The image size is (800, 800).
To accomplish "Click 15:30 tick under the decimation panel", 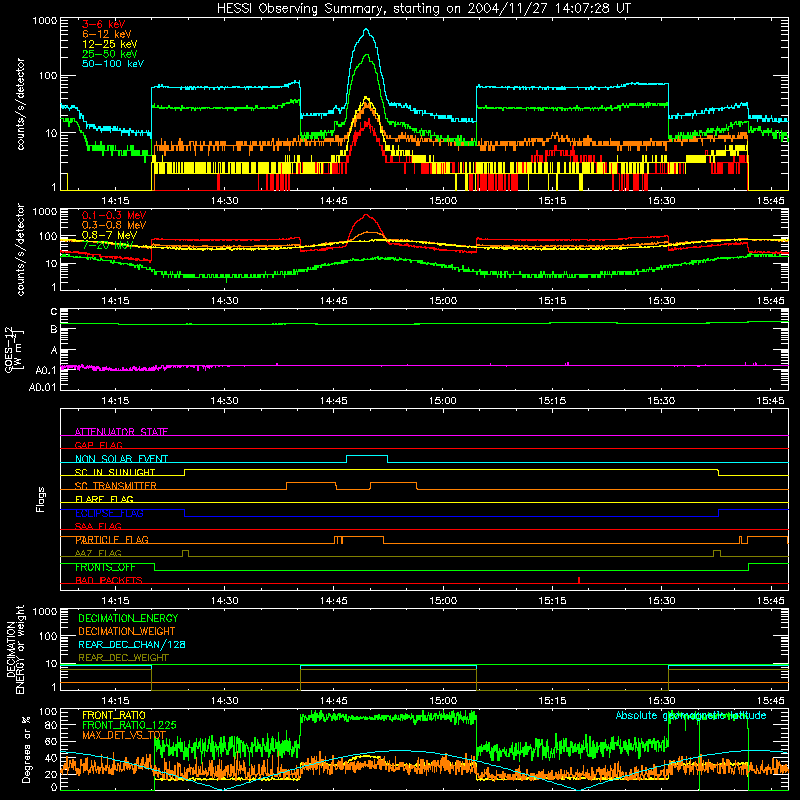I will (661, 701).
